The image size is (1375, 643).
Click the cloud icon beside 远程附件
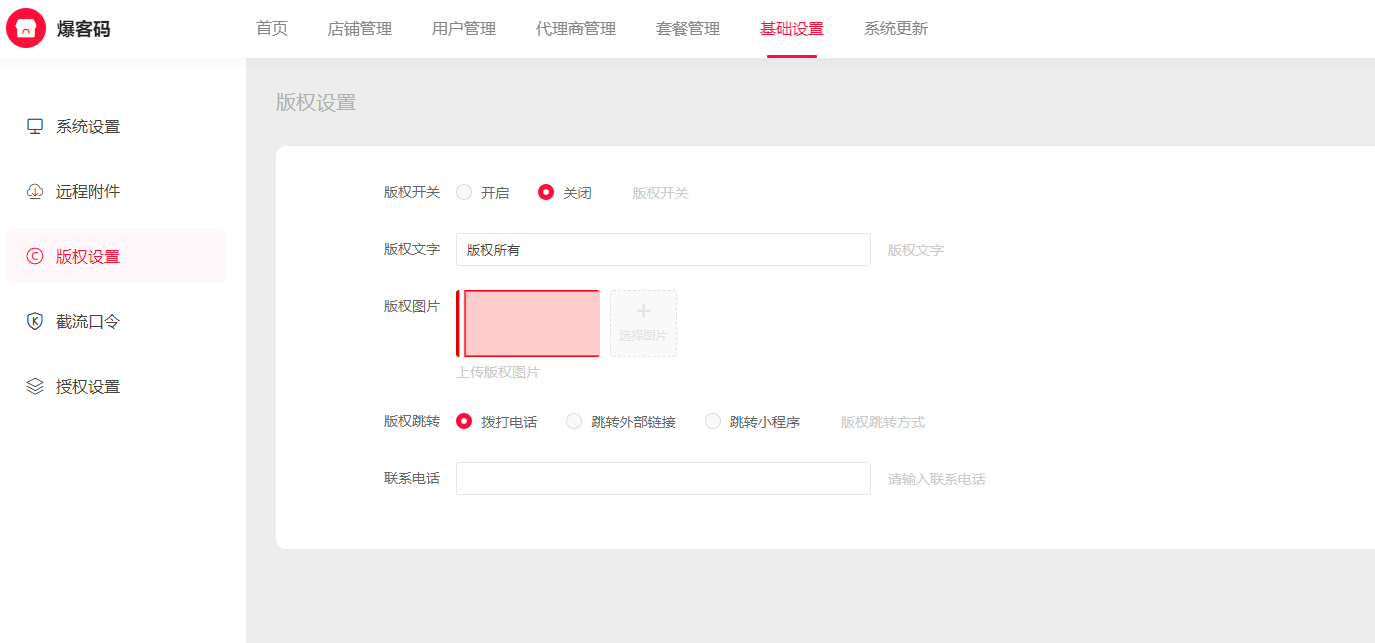click(x=35, y=191)
